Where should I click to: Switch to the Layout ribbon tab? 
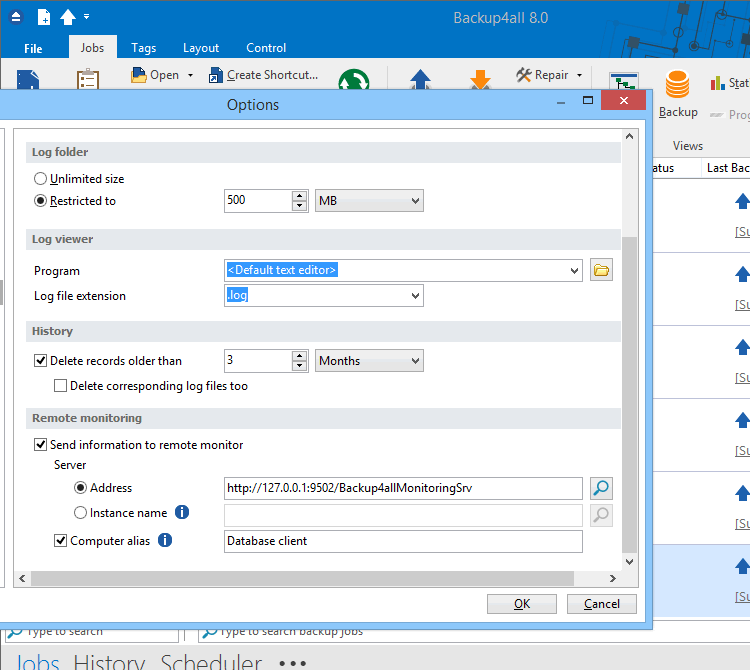[201, 48]
